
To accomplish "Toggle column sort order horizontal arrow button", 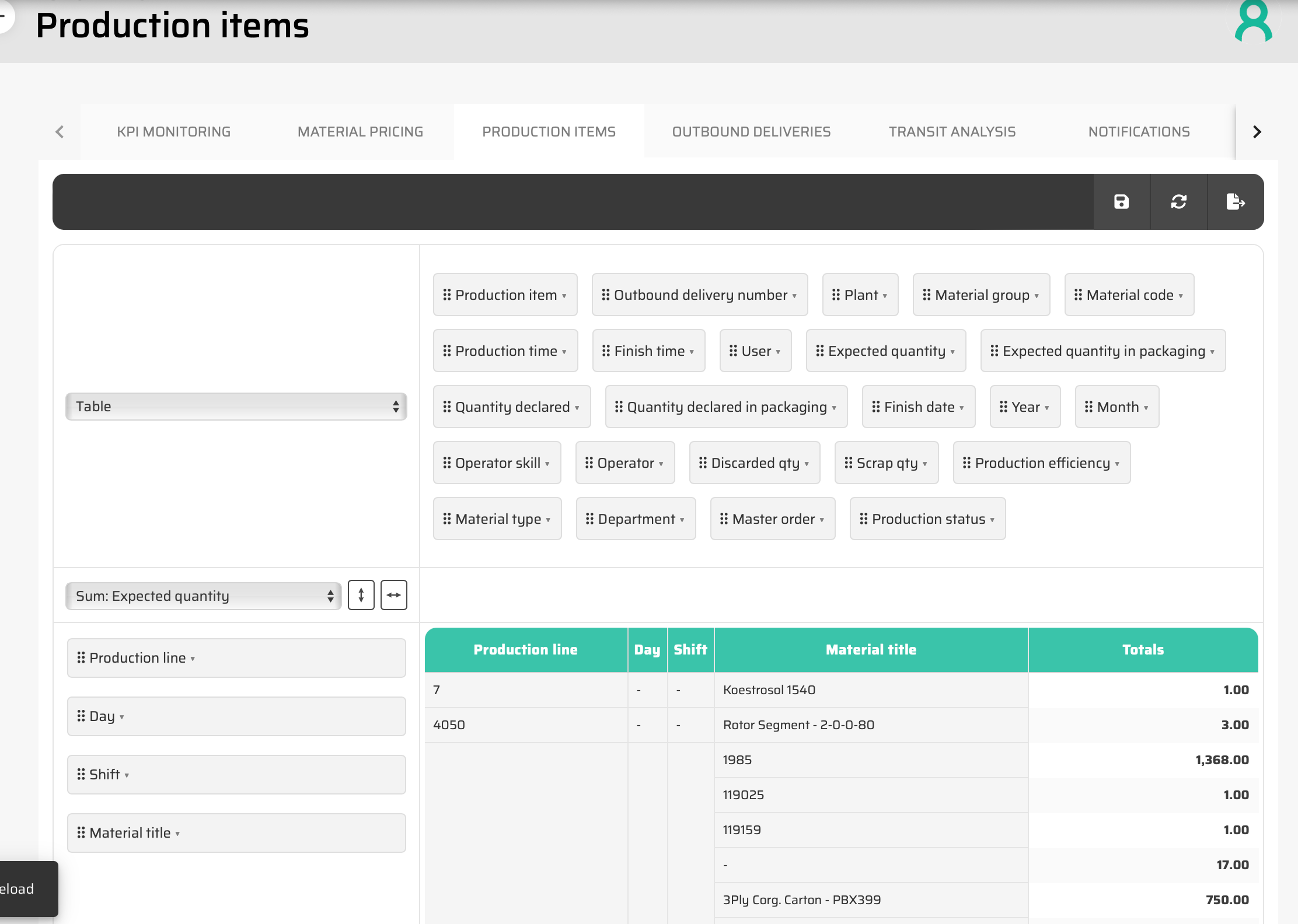I will click(x=393, y=595).
